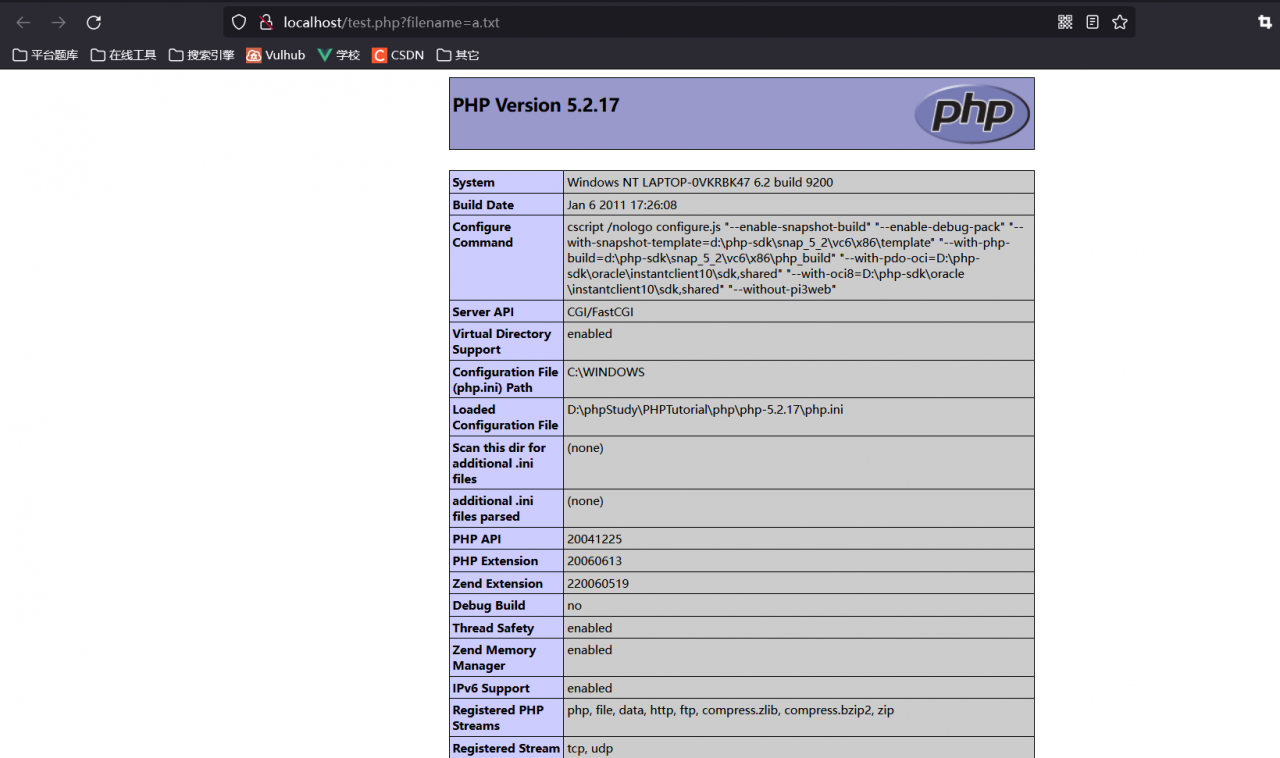Select the D:\phpStudy php.ini path value
Viewport: 1280px width, 758px height.
point(705,409)
